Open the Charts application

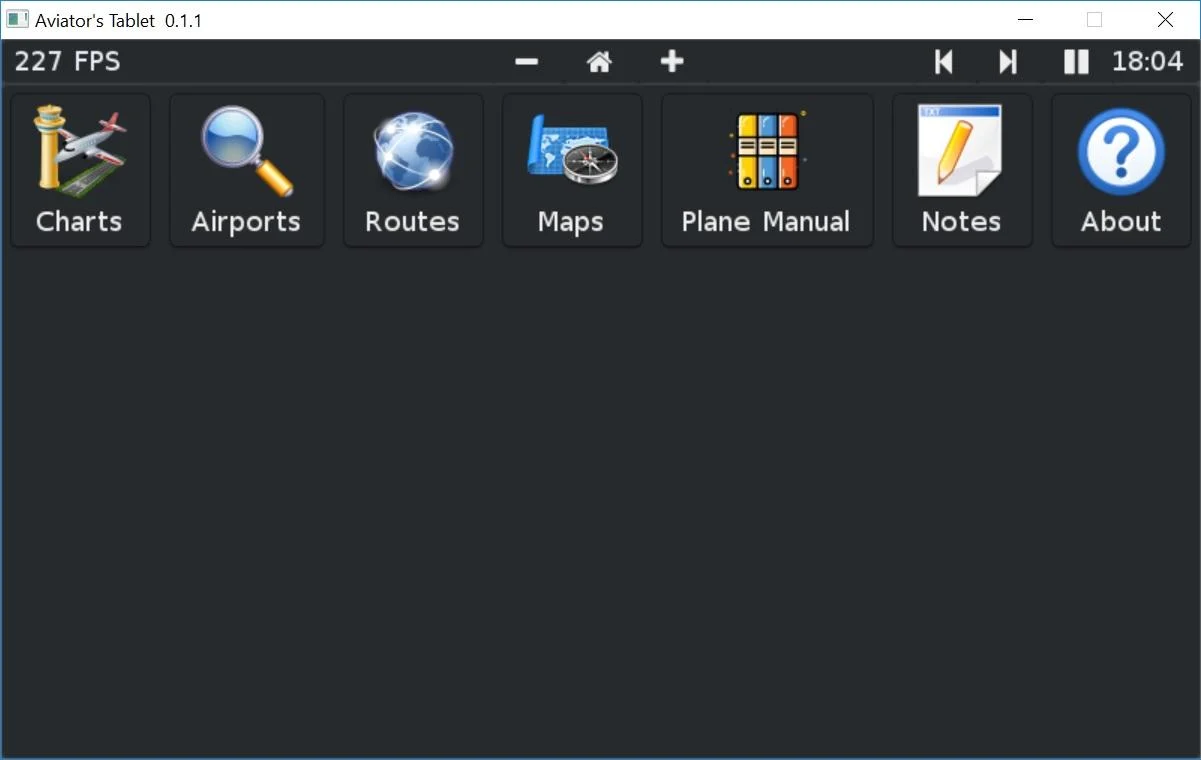pos(79,170)
